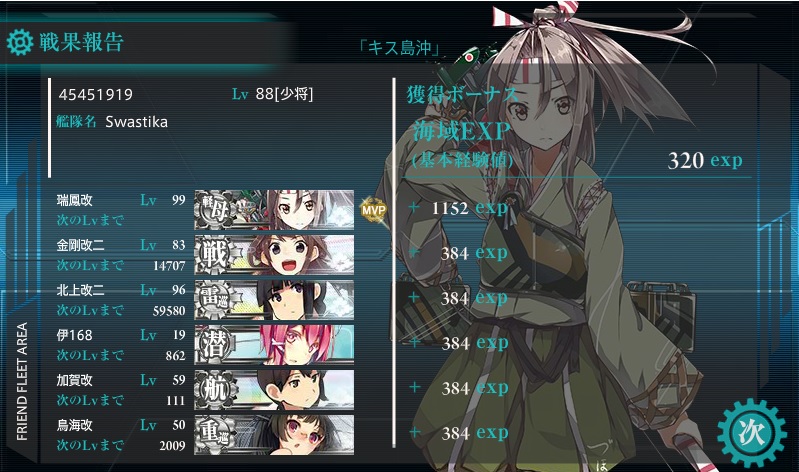Click the 重巡 cruiser type icon

(x=215, y=434)
